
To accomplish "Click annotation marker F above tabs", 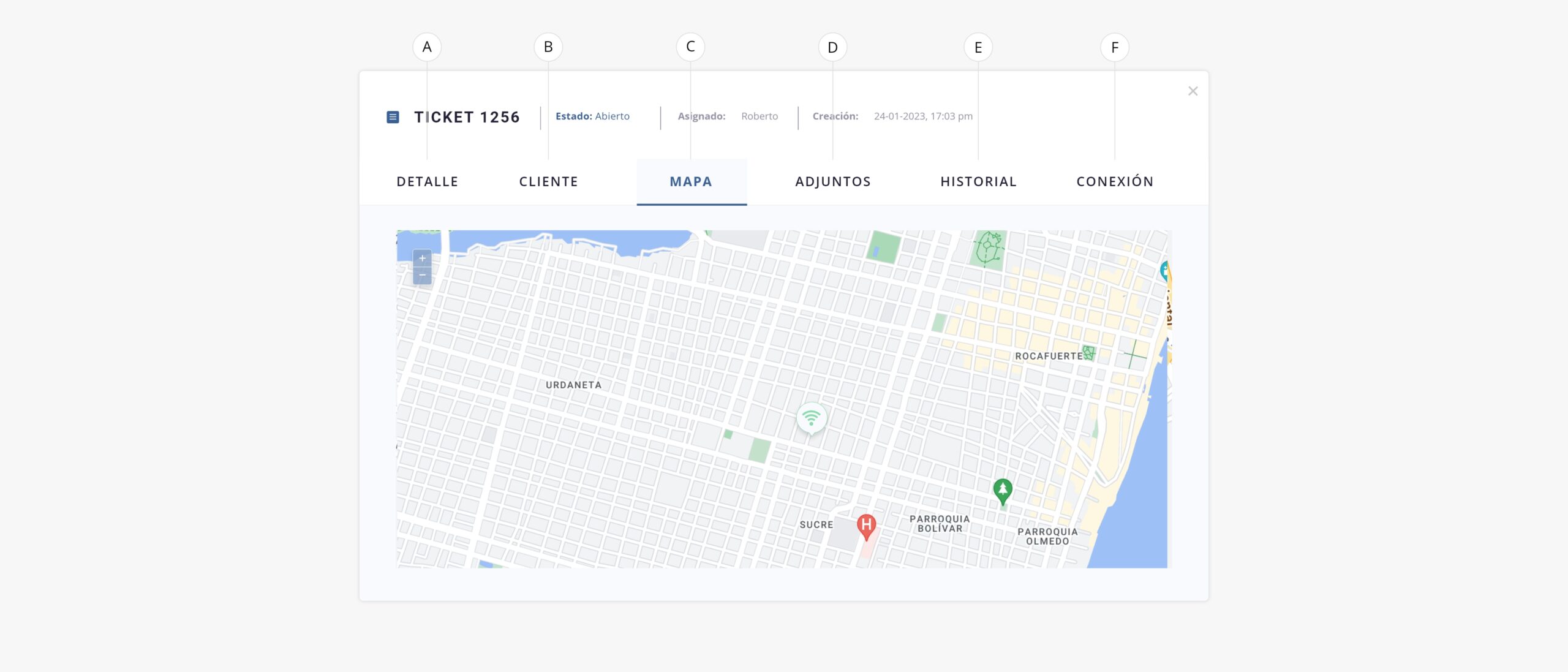I will point(1114,47).
